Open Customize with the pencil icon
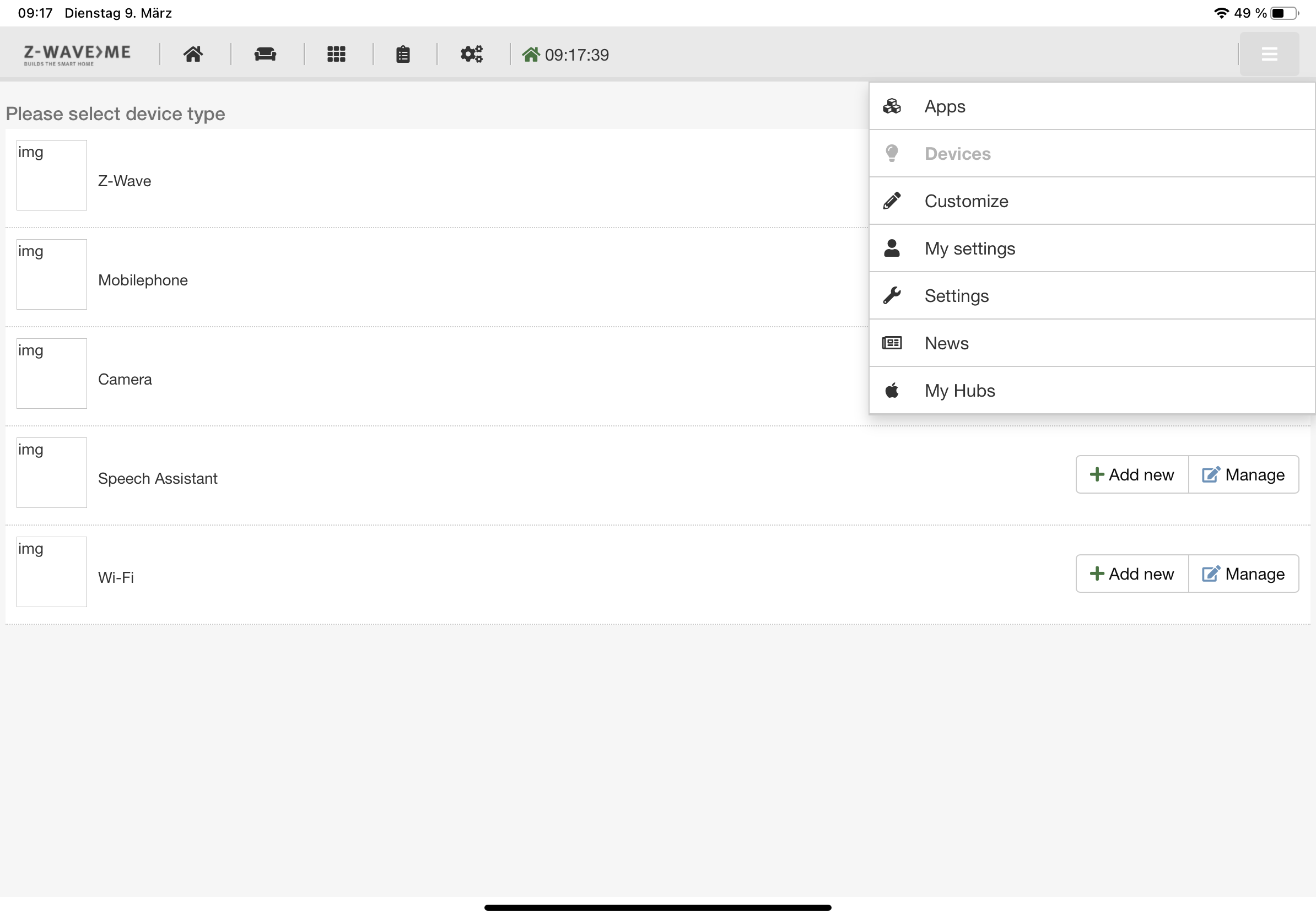 tap(966, 201)
